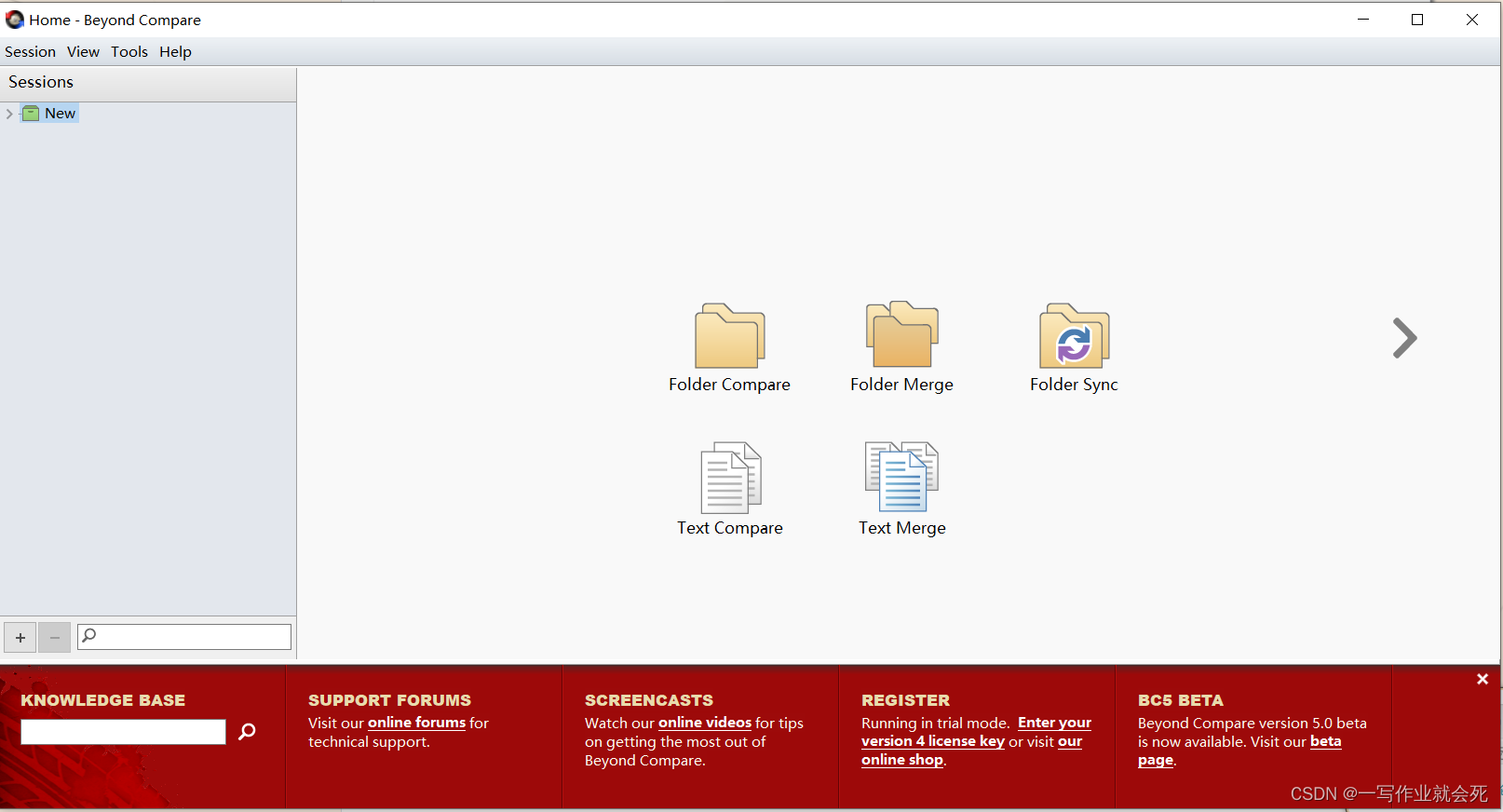Open the Help menu
This screenshot has height=812, width=1503.
(x=175, y=52)
